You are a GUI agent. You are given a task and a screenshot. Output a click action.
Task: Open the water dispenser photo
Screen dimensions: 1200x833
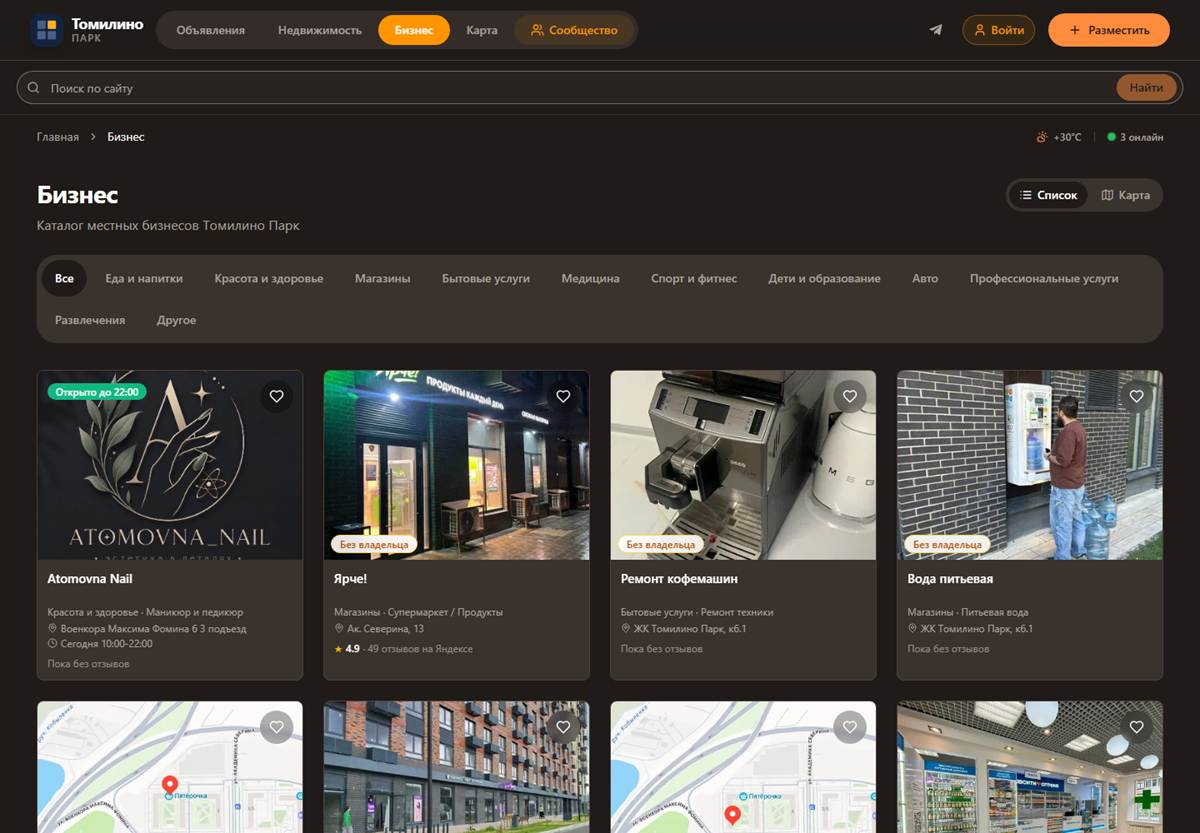[1030, 465]
